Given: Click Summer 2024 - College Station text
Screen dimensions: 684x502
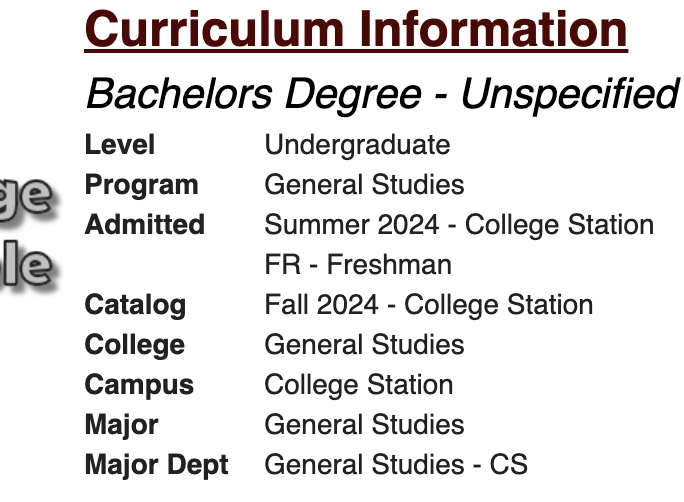Looking at the screenshot, I should coord(458,225).
